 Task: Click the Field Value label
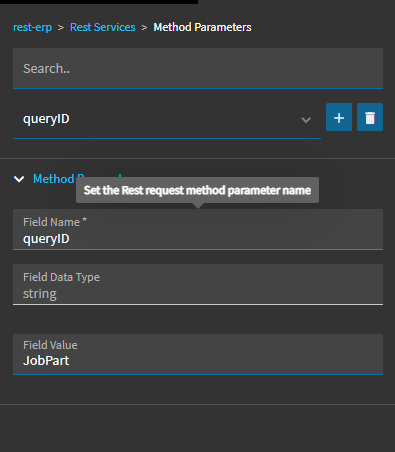[x=50, y=345]
